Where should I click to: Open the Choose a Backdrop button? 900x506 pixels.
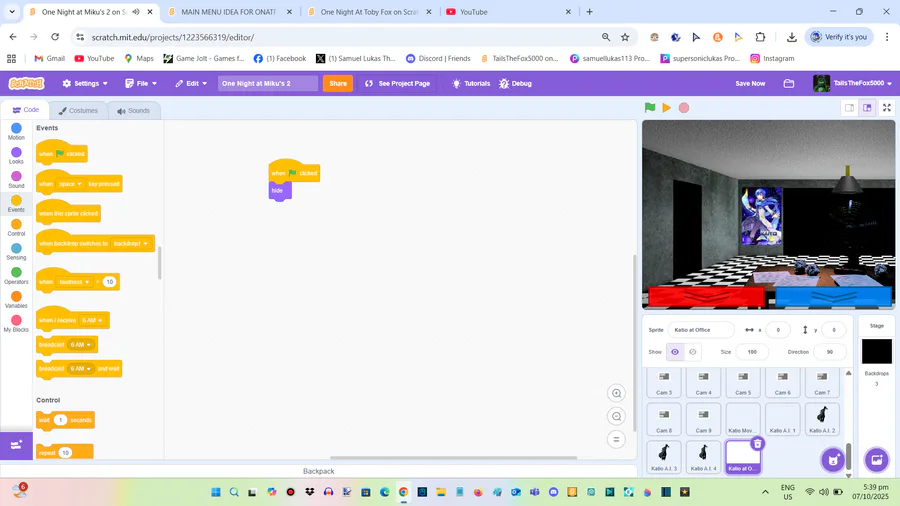[876, 460]
